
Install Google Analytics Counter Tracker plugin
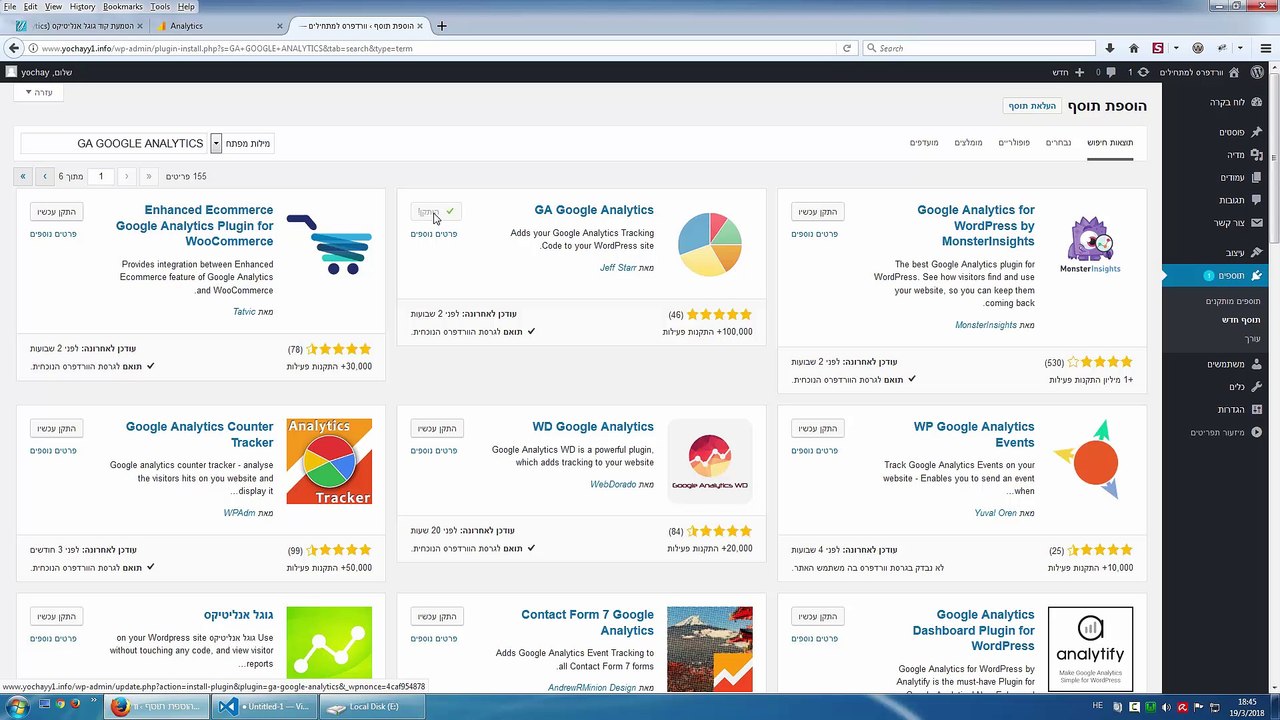[56, 429]
